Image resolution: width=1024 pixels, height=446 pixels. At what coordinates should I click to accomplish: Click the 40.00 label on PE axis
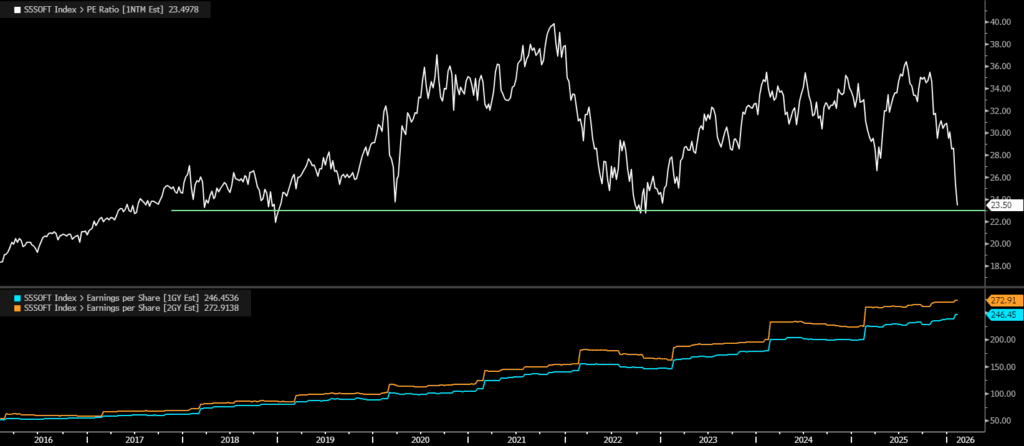point(1001,21)
